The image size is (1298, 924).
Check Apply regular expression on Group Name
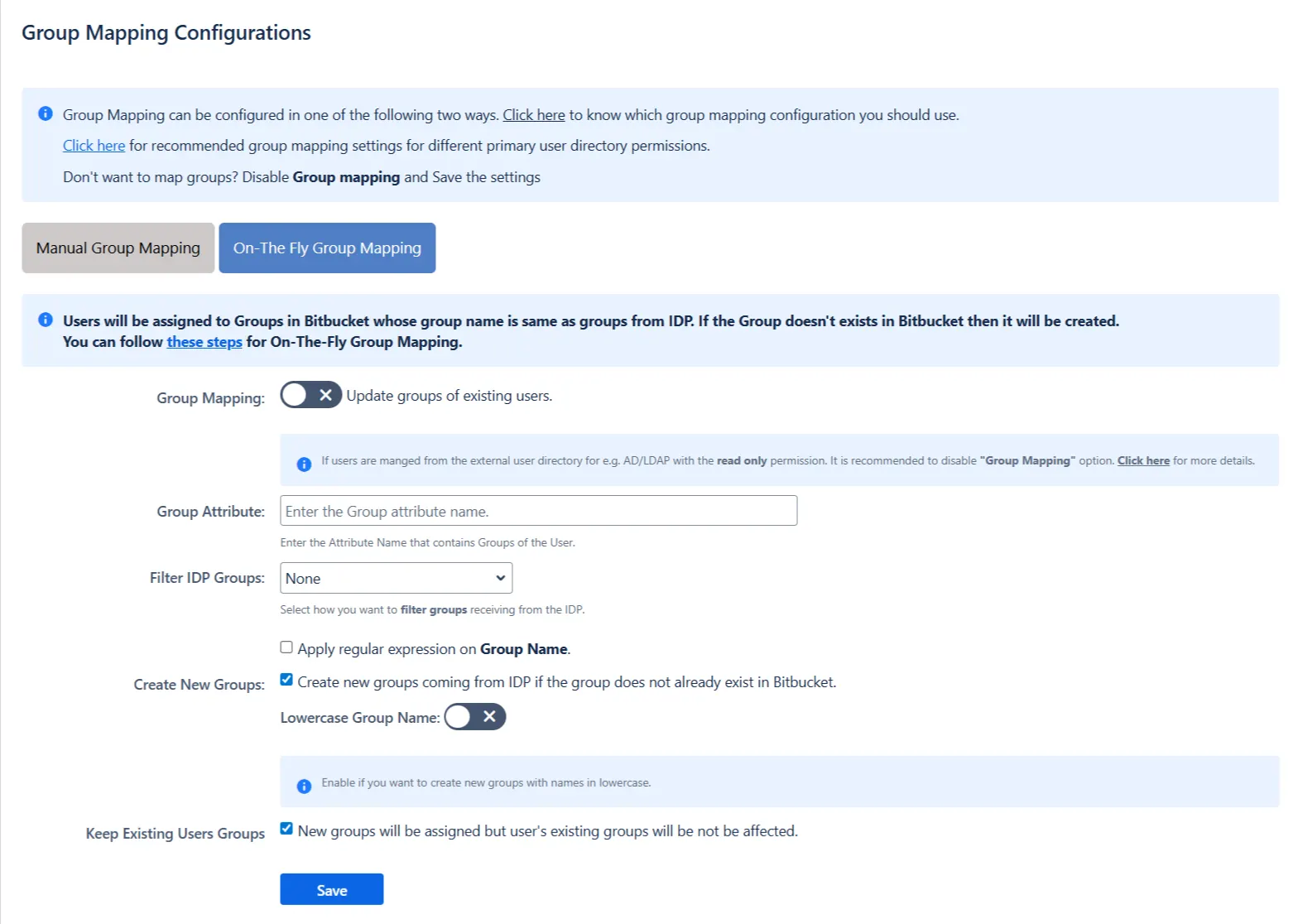click(x=286, y=647)
